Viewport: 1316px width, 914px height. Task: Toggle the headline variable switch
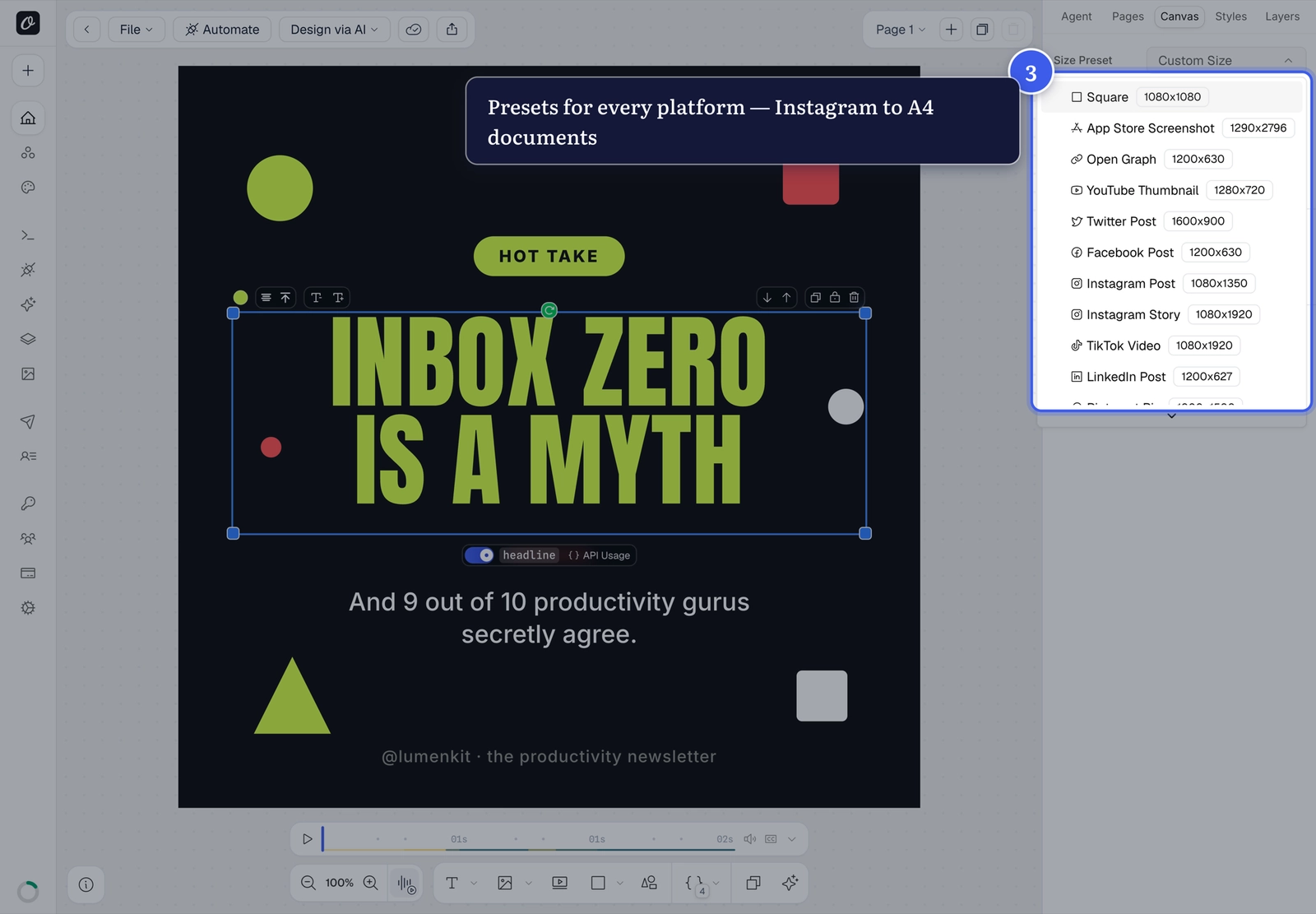[480, 555]
